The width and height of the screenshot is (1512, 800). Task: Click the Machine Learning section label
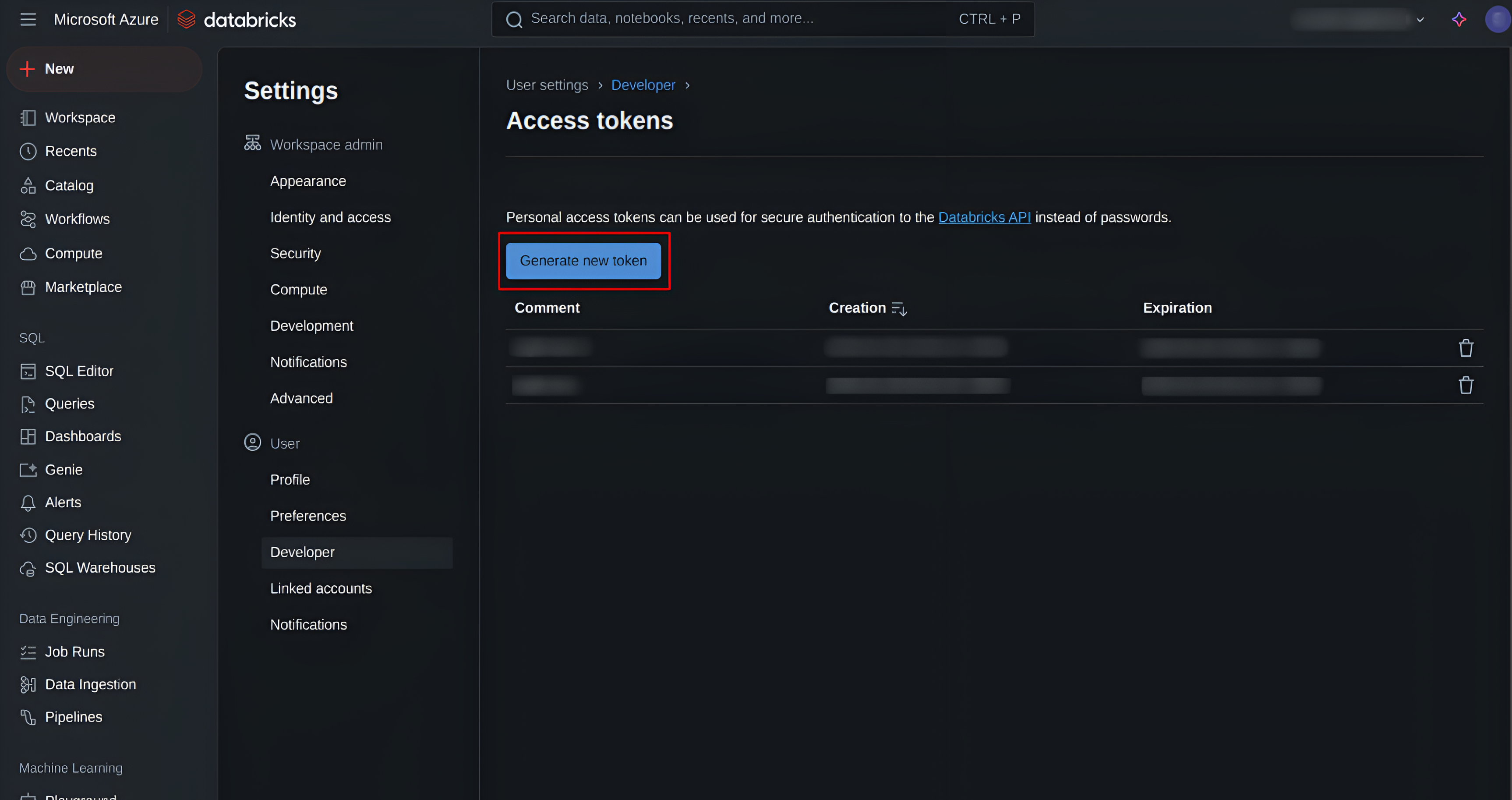(71, 768)
